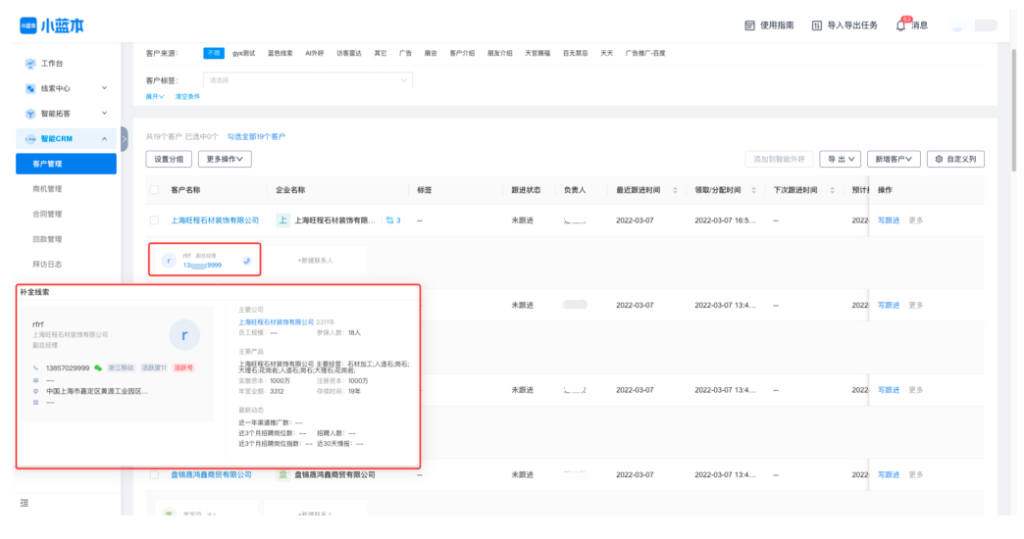
Task: Click the contact count icon showing 3
Action: 393,220
